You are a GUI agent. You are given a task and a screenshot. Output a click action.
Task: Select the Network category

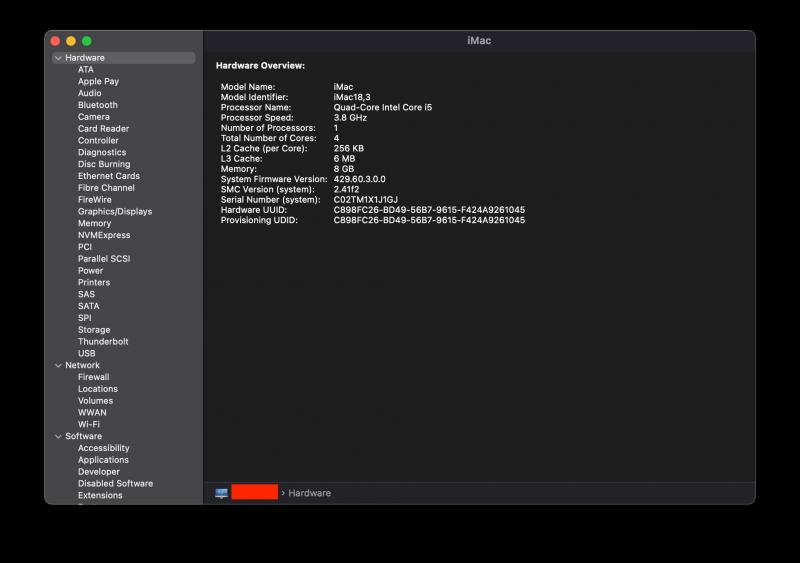[x=82, y=365]
